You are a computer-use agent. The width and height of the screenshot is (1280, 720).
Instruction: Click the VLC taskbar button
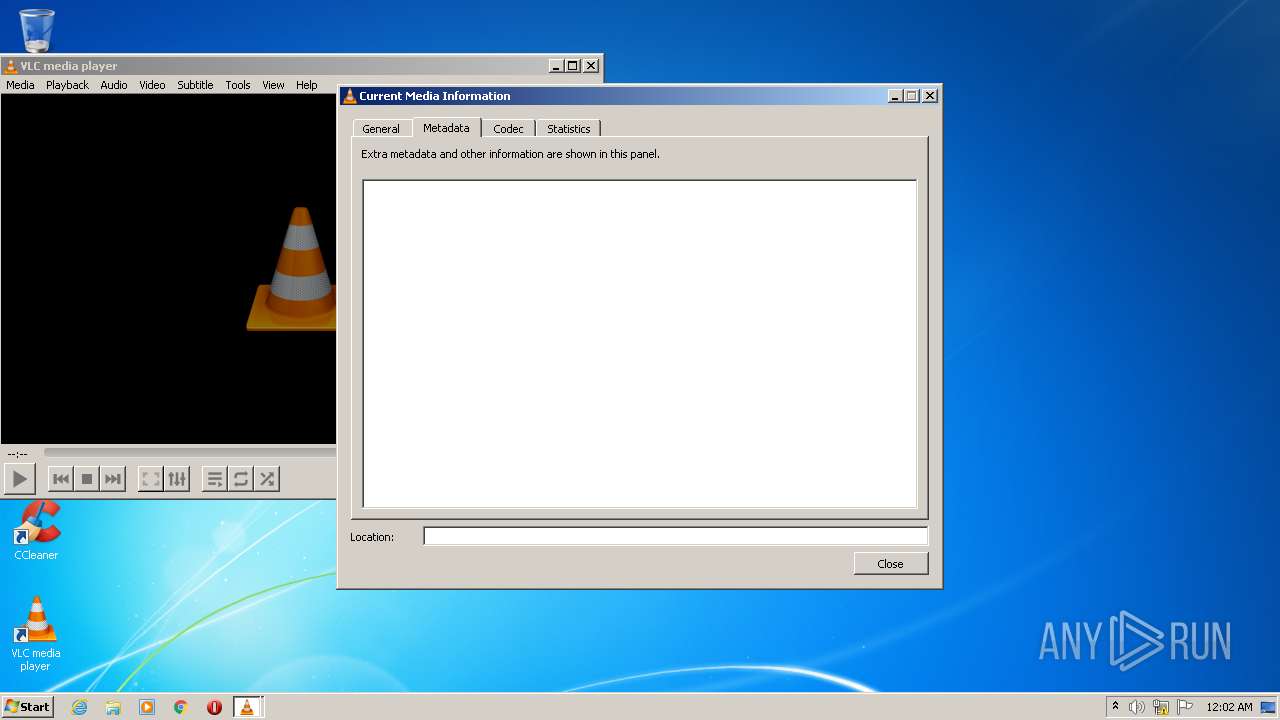click(x=247, y=707)
